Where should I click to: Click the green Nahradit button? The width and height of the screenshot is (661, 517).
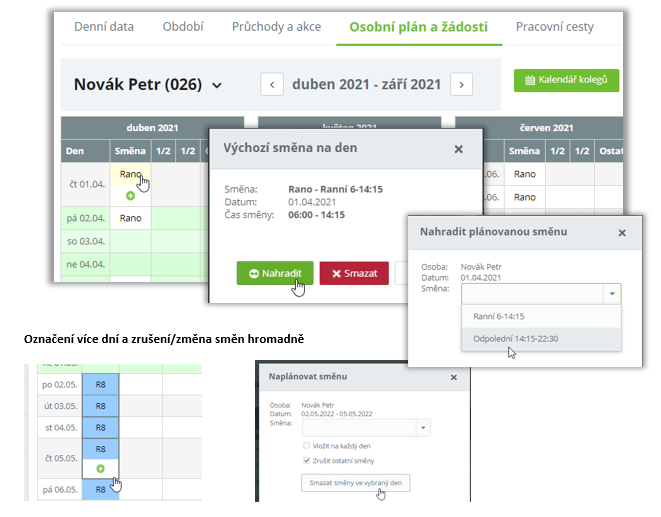pyautogui.click(x=275, y=273)
